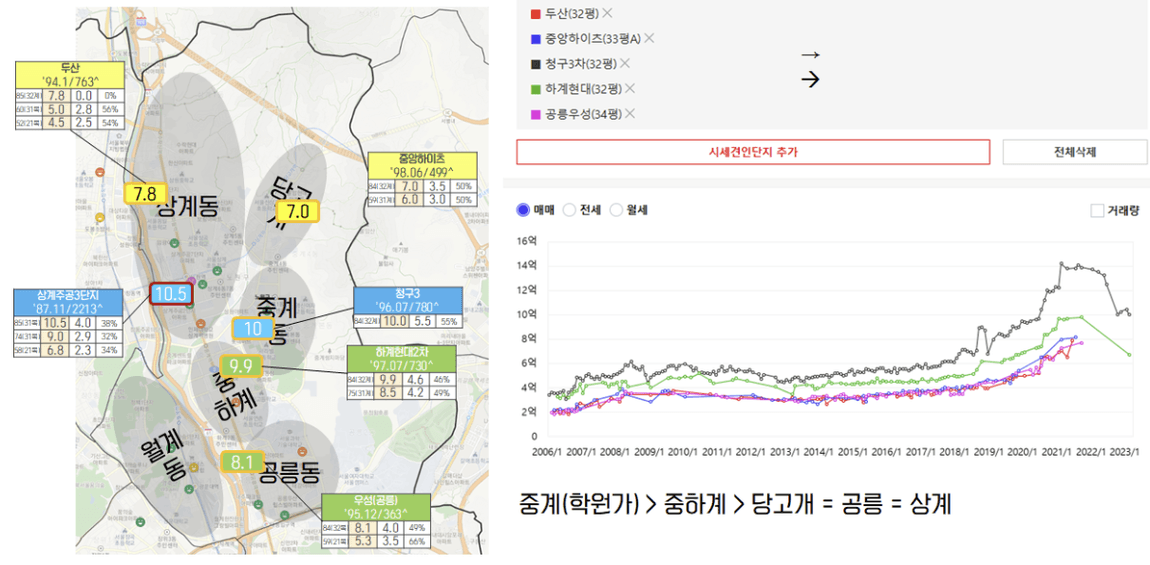Remove 두산(32평) from the comparison list

pos(607,13)
